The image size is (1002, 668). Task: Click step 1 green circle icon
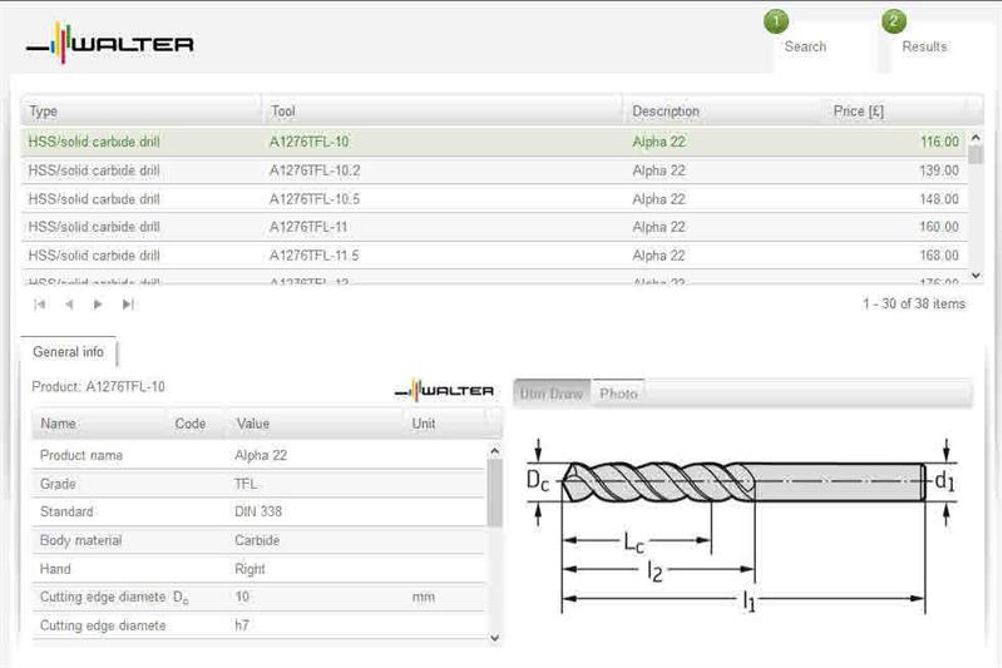(x=776, y=22)
